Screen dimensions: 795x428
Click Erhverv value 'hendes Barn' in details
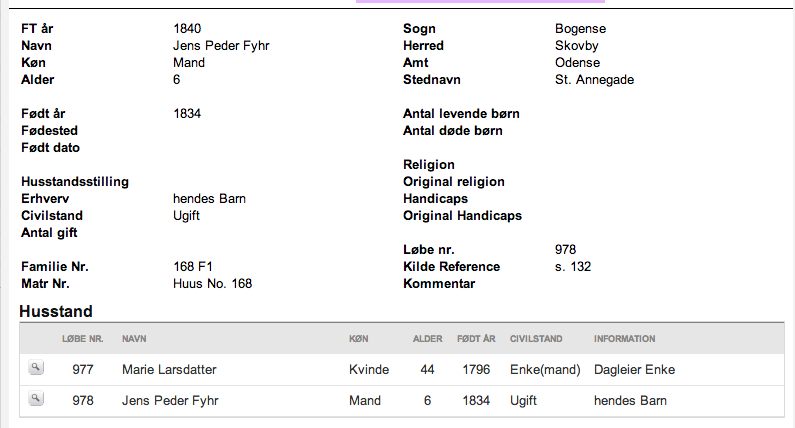(x=209, y=198)
